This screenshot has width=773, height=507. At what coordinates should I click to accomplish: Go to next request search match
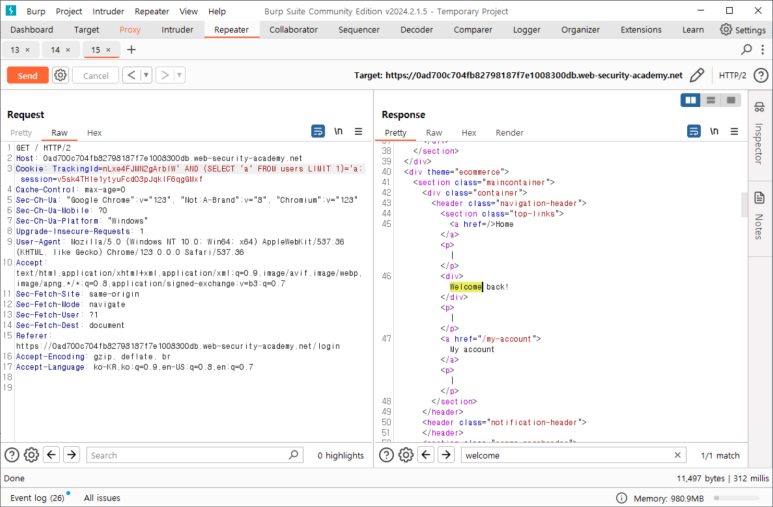tap(71, 455)
